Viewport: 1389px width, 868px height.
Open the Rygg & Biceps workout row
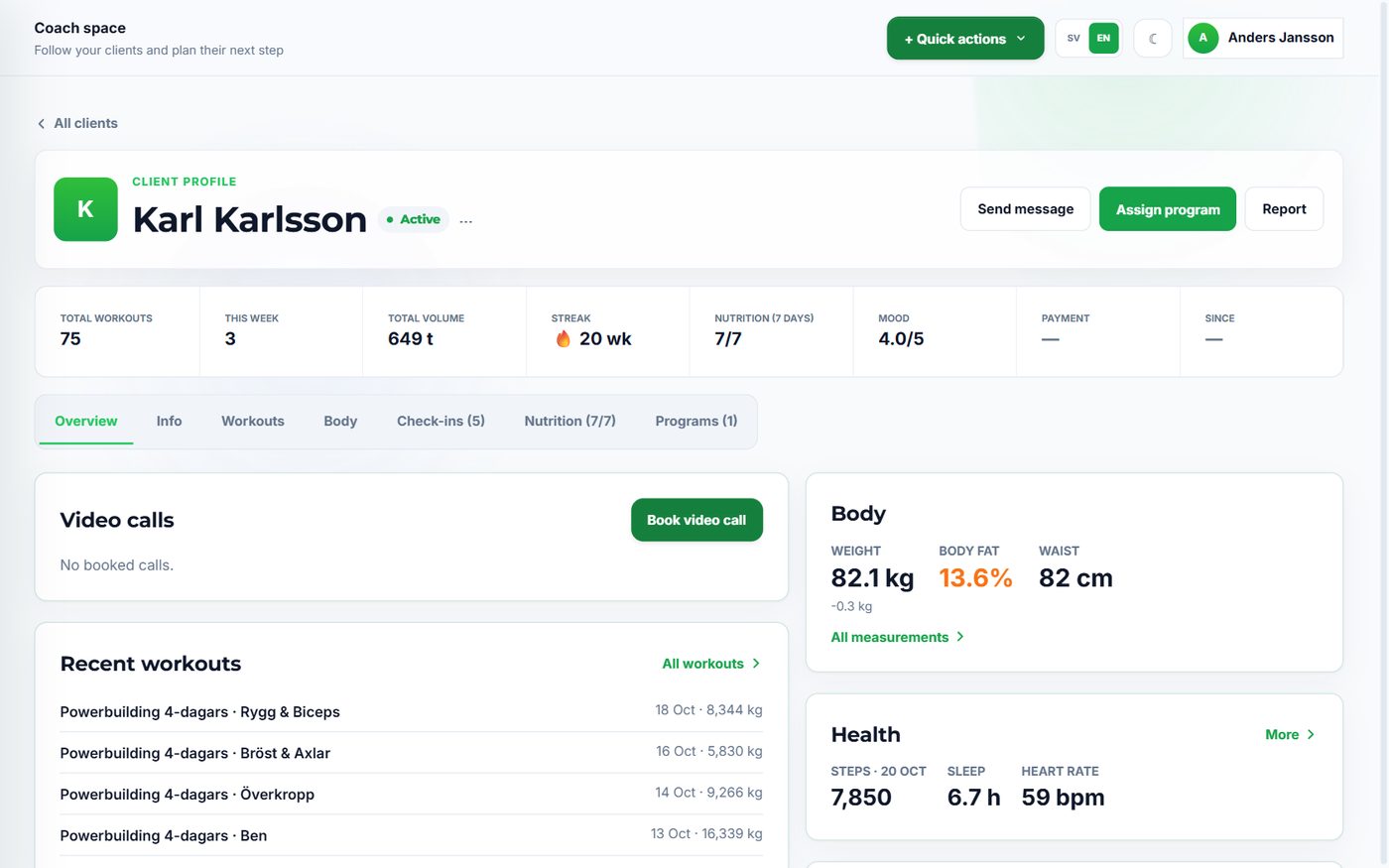click(411, 712)
